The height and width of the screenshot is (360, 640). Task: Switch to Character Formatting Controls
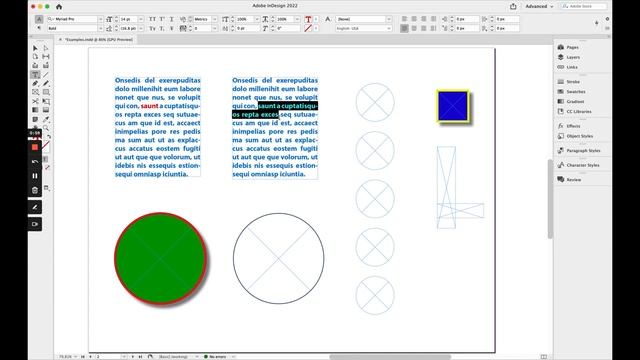(x=39, y=19)
